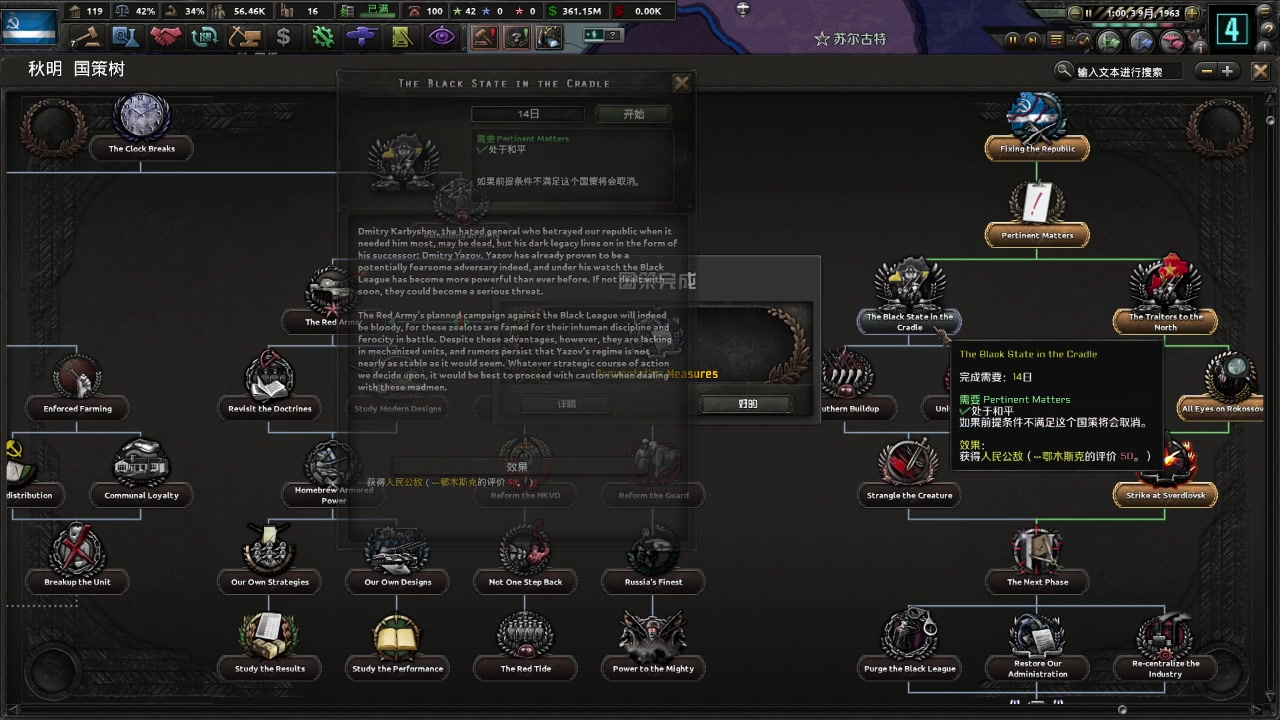Open the green gear recruitment screen
This screenshot has height=720, width=1280.
(323, 37)
